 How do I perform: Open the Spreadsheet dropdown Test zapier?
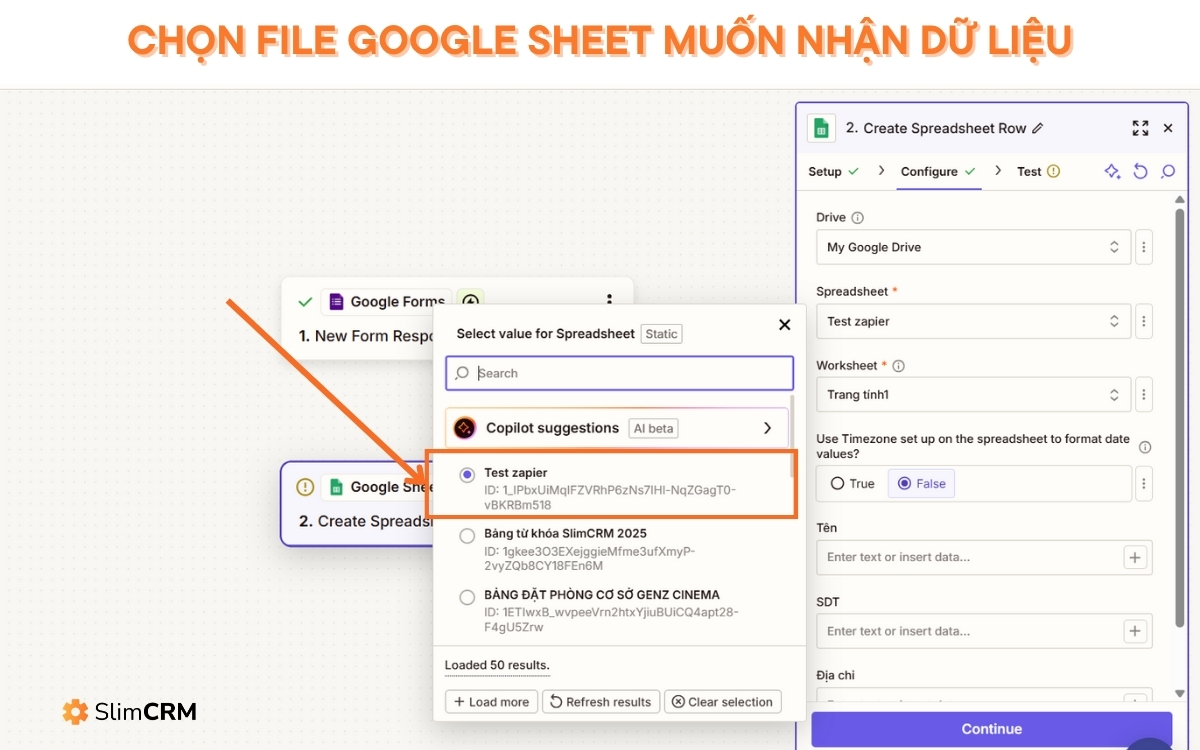[974, 321]
